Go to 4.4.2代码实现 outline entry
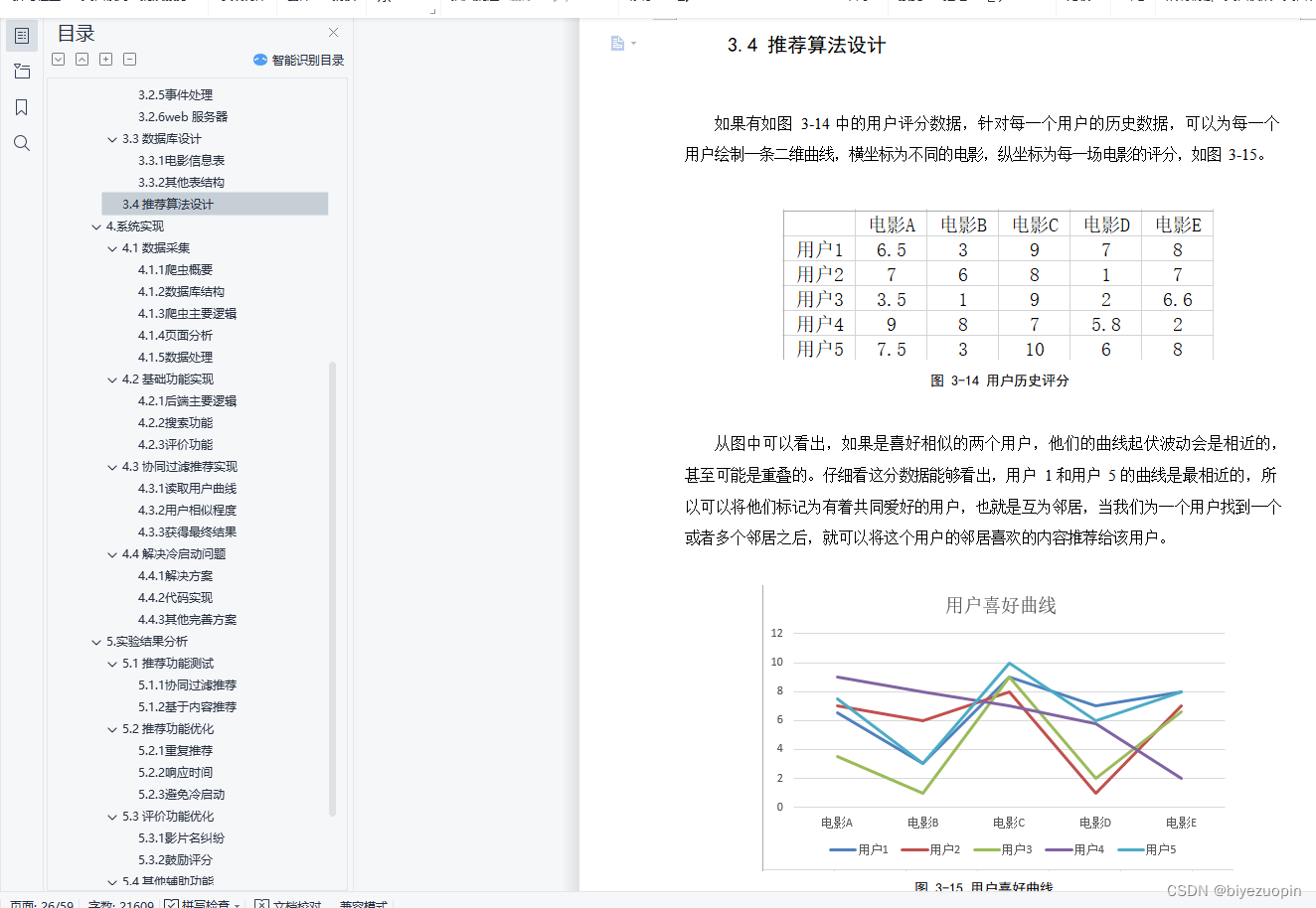Viewport: 1316px width, 908px height. [x=175, y=598]
